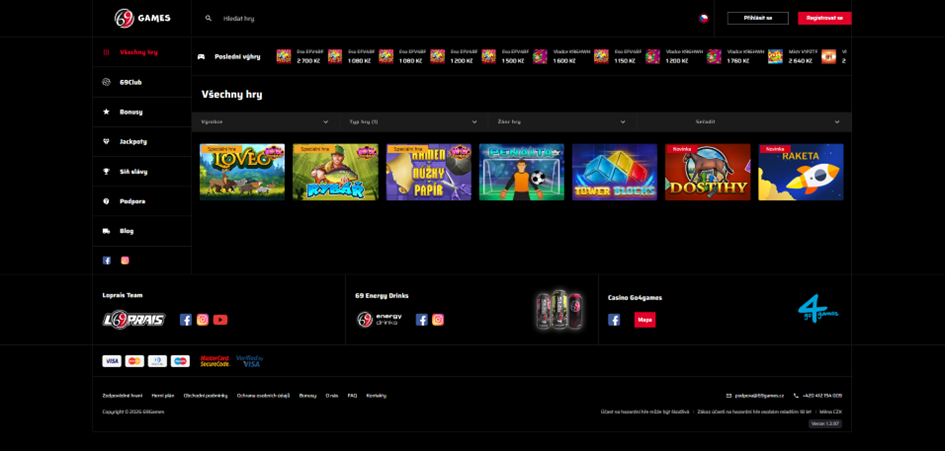
Task: Click the Všechny hry sidebar bars icon
Action: tap(107, 52)
